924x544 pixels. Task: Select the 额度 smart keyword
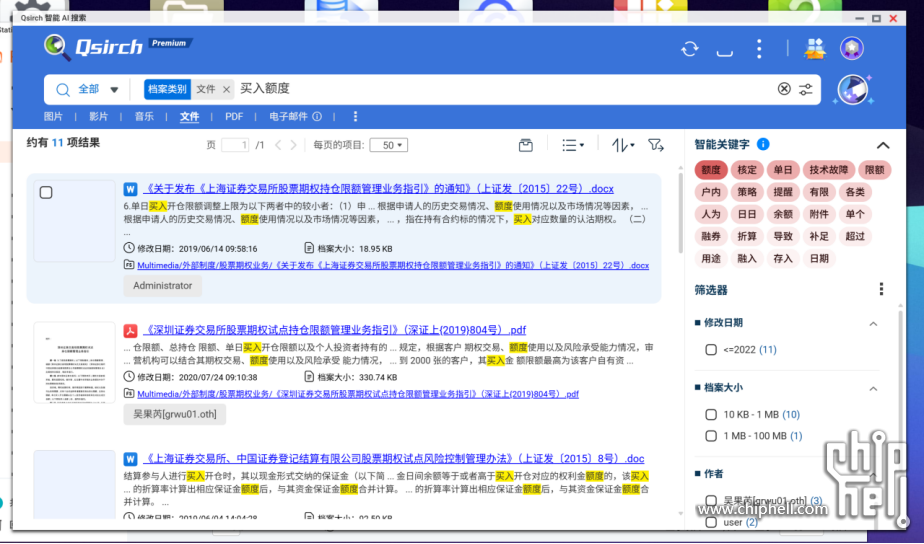pos(711,170)
